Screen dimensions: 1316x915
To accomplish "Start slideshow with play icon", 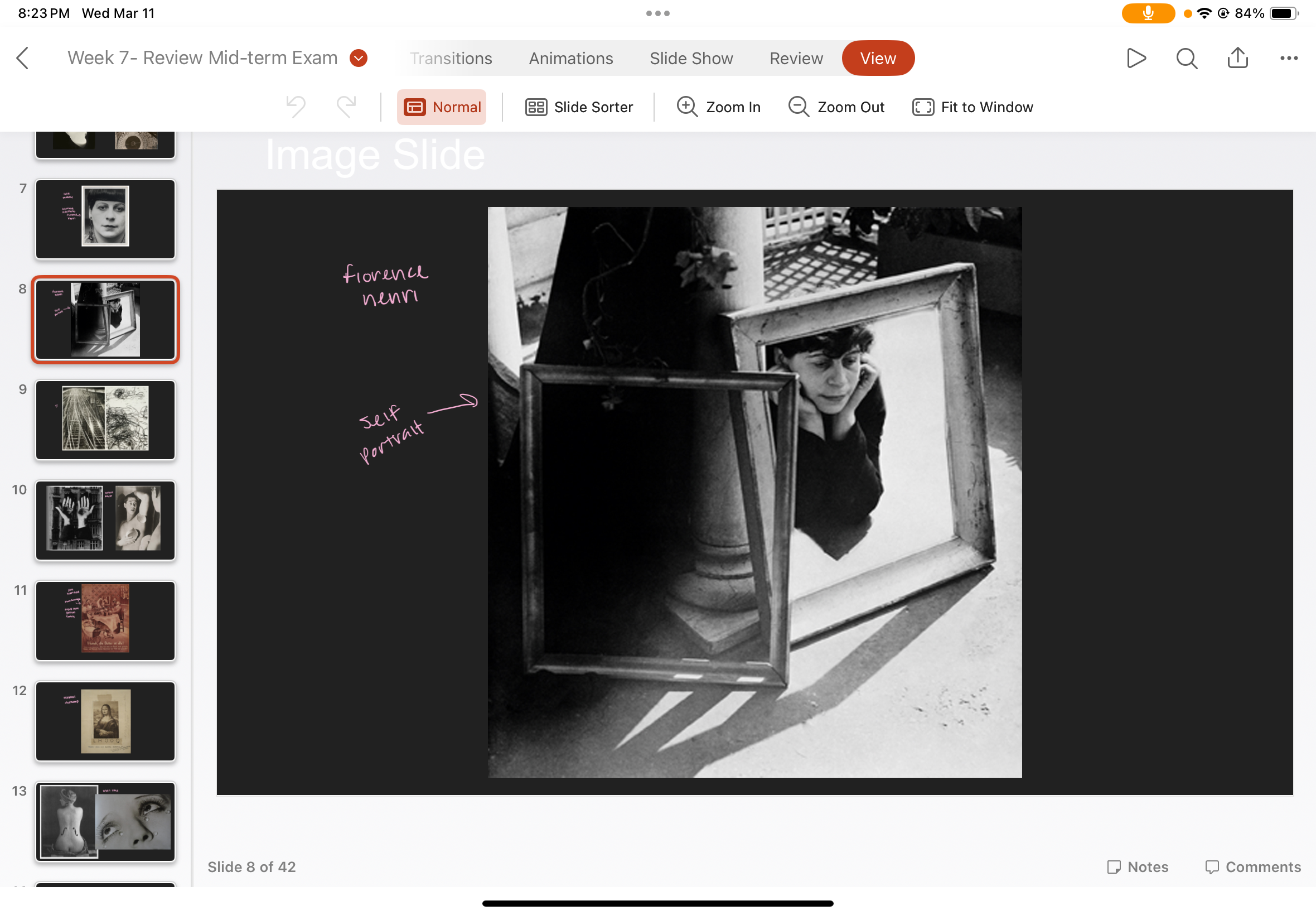I will pyautogui.click(x=1135, y=58).
